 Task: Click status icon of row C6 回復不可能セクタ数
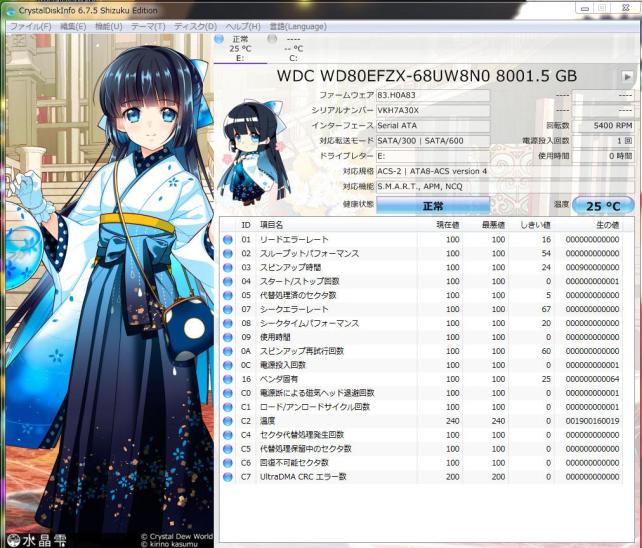tap(228, 463)
